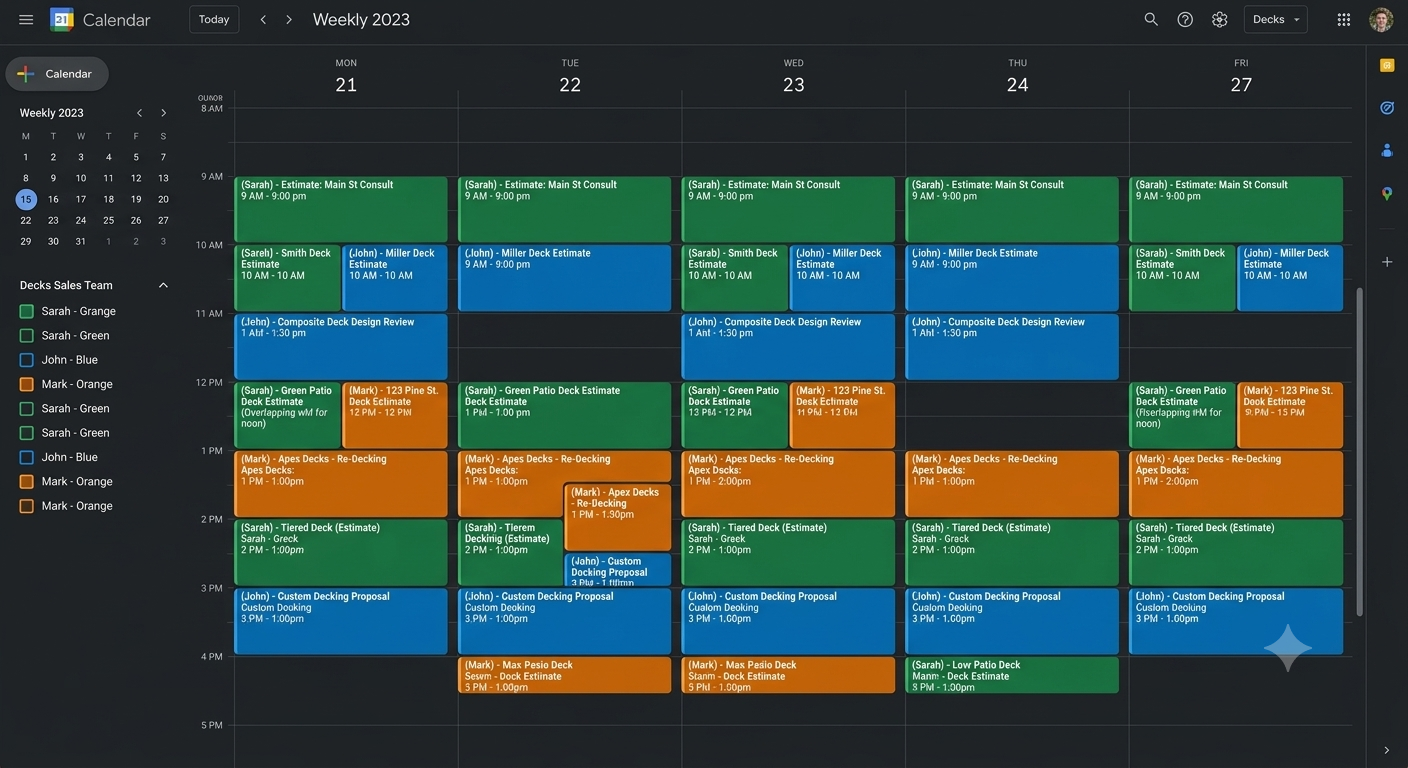Toggle the Sarah - Grange calendar checkbox

pos(27,311)
